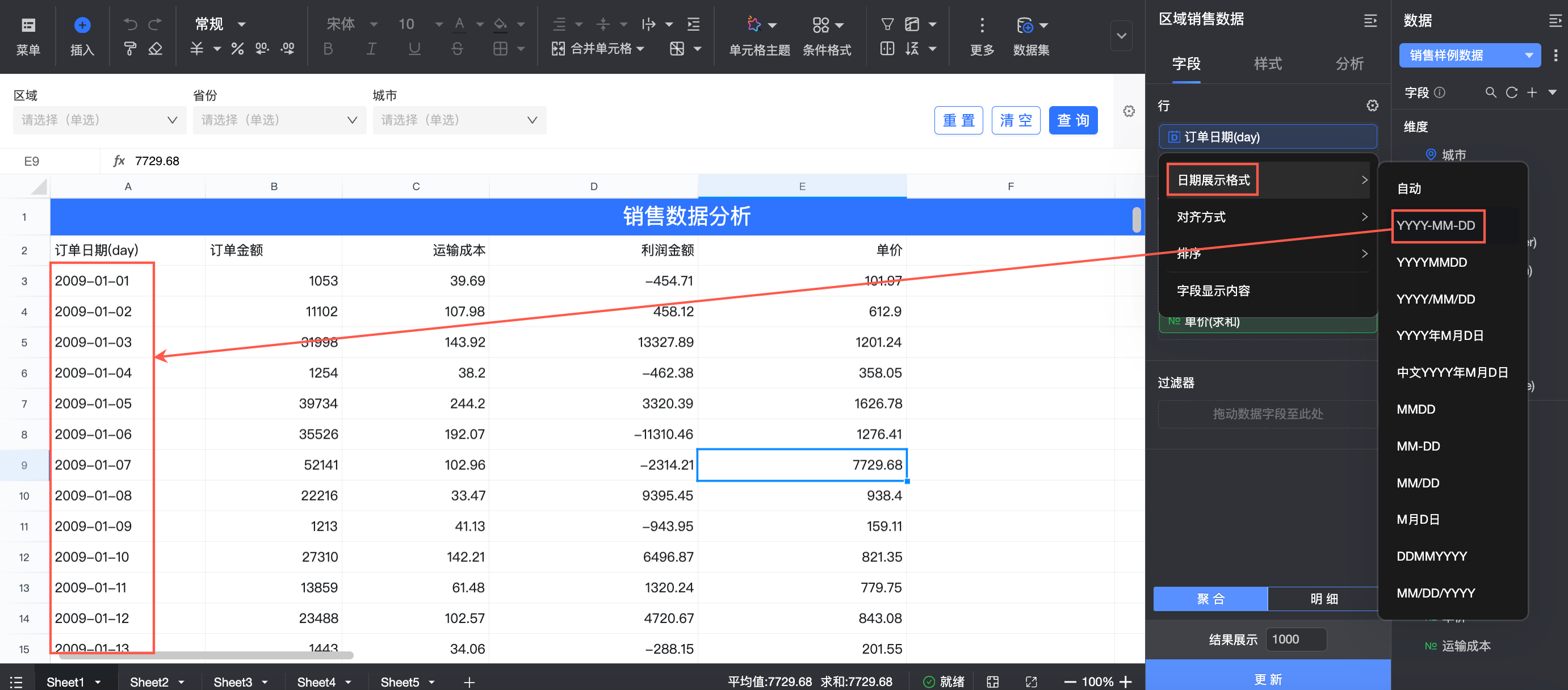Image resolution: width=1568 pixels, height=690 pixels.
Task: Click the 结果展示 value input field
Action: tap(1296, 639)
